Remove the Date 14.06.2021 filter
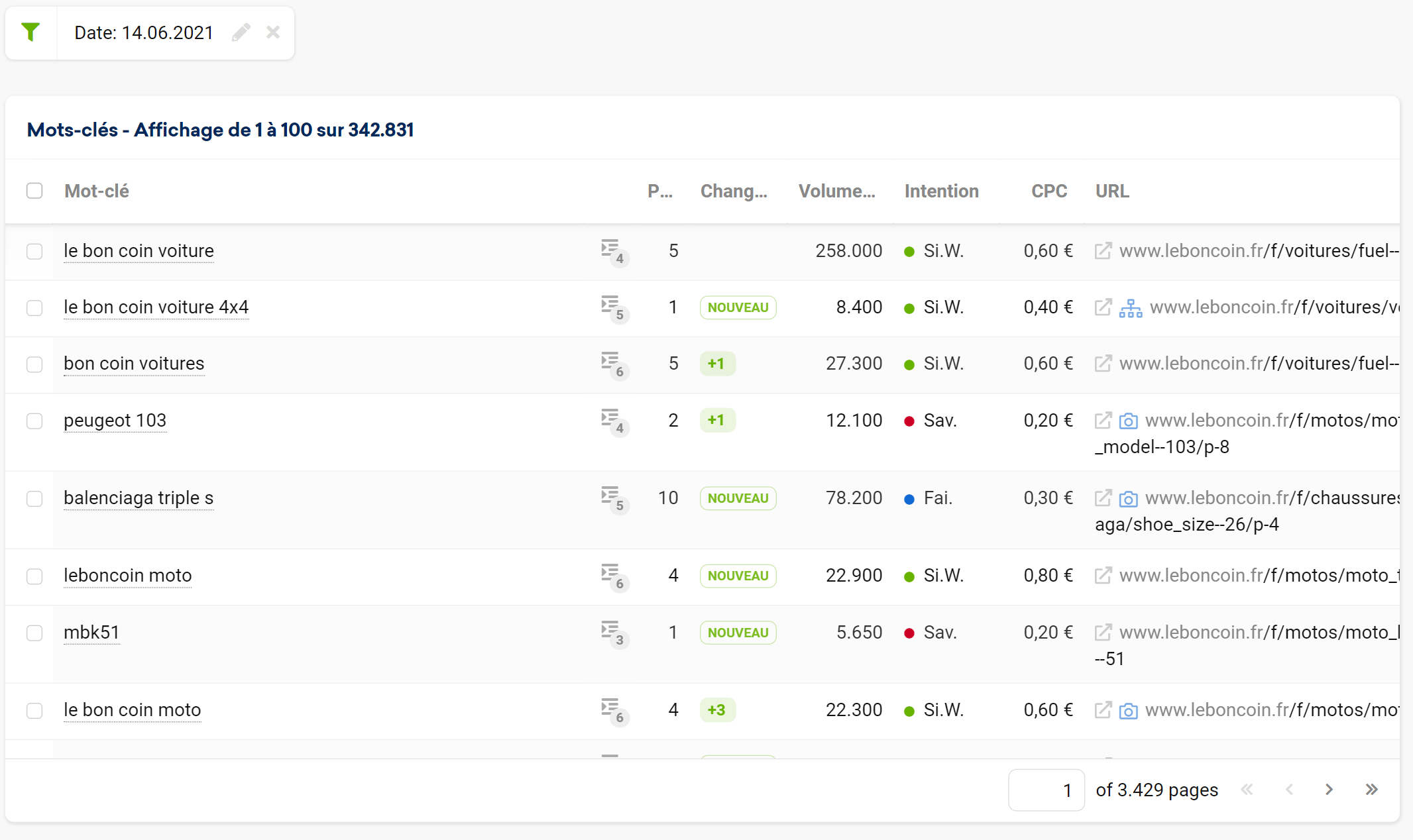 point(273,32)
